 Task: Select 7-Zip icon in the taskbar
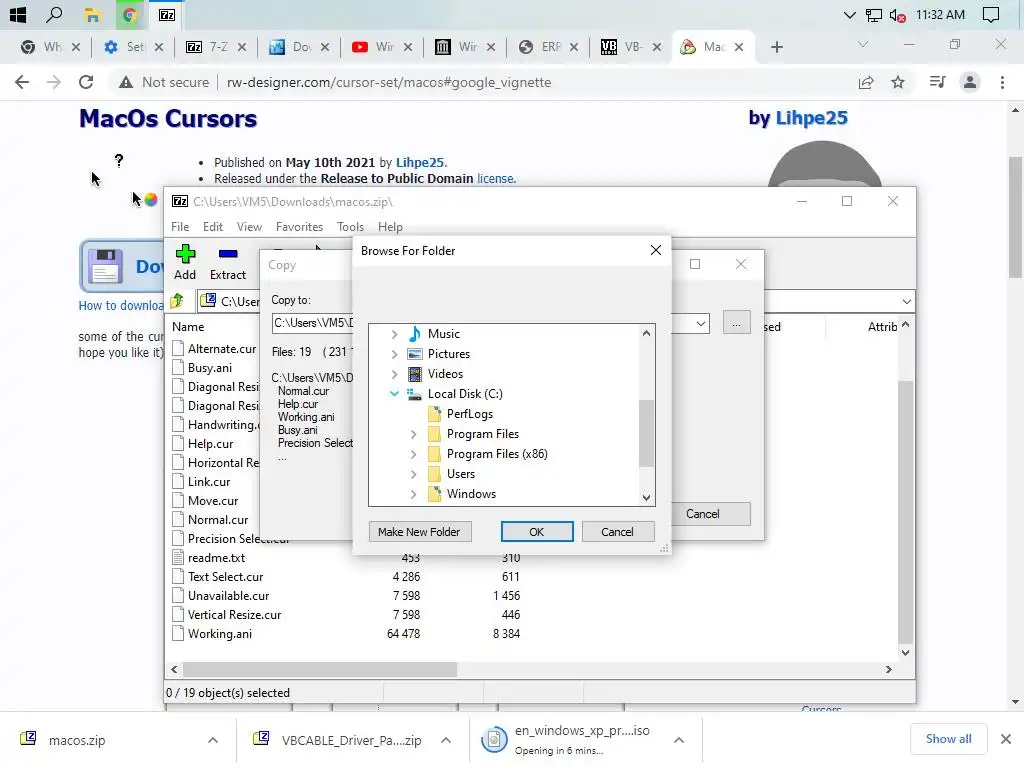tap(167, 15)
